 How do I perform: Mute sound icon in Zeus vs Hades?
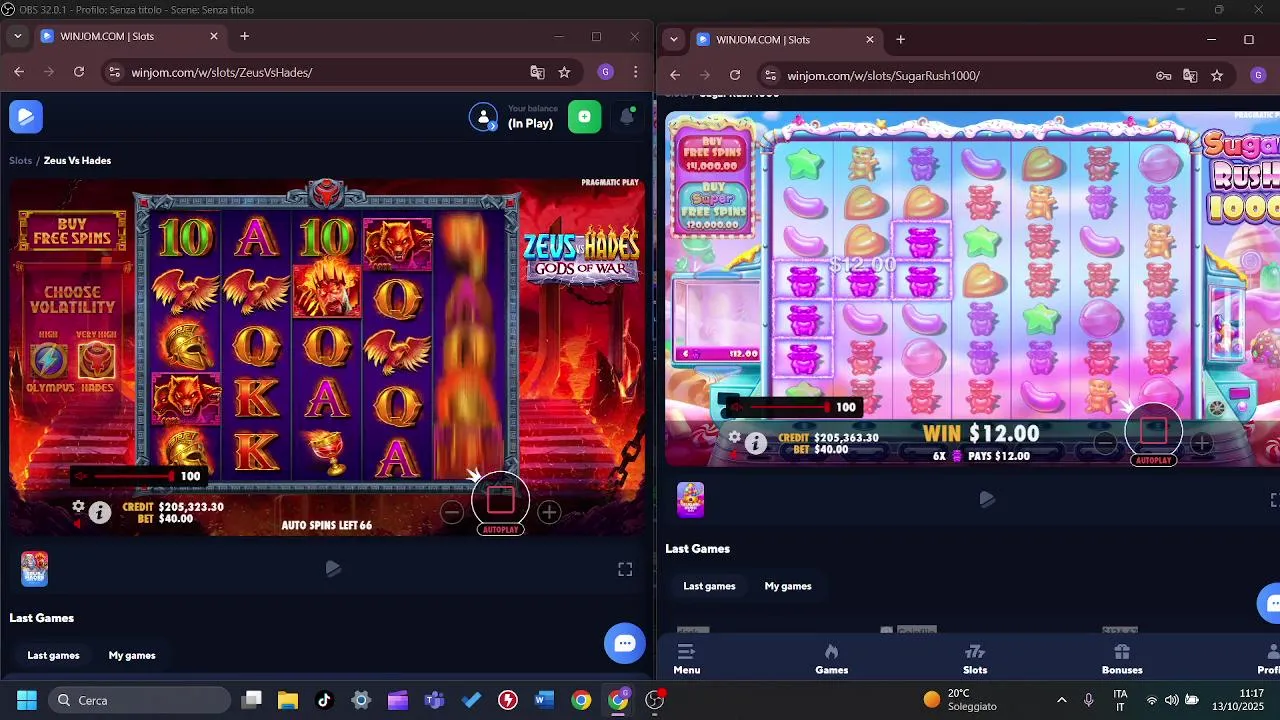click(83, 476)
